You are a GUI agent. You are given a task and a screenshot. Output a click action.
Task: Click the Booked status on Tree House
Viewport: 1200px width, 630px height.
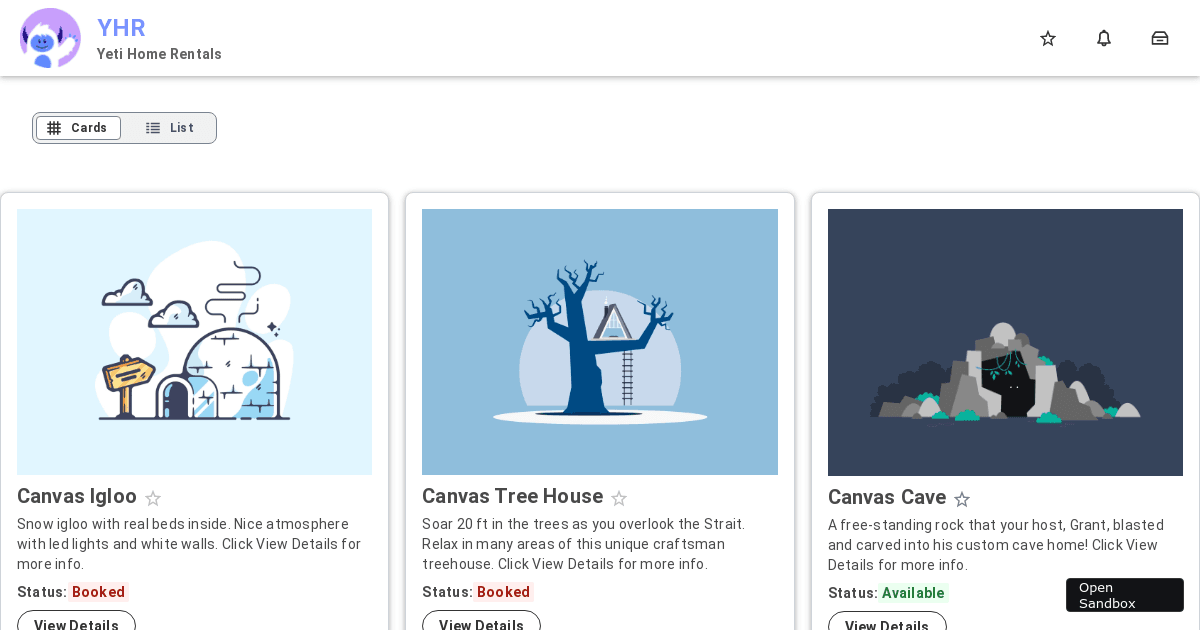[x=503, y=592]
